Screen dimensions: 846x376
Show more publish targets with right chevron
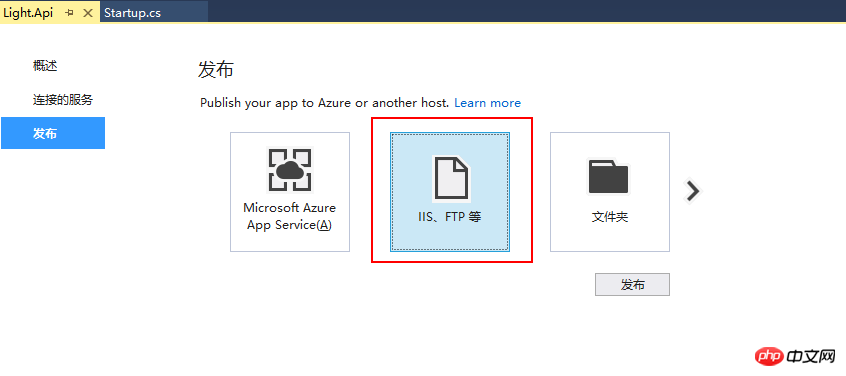(693, 190)
